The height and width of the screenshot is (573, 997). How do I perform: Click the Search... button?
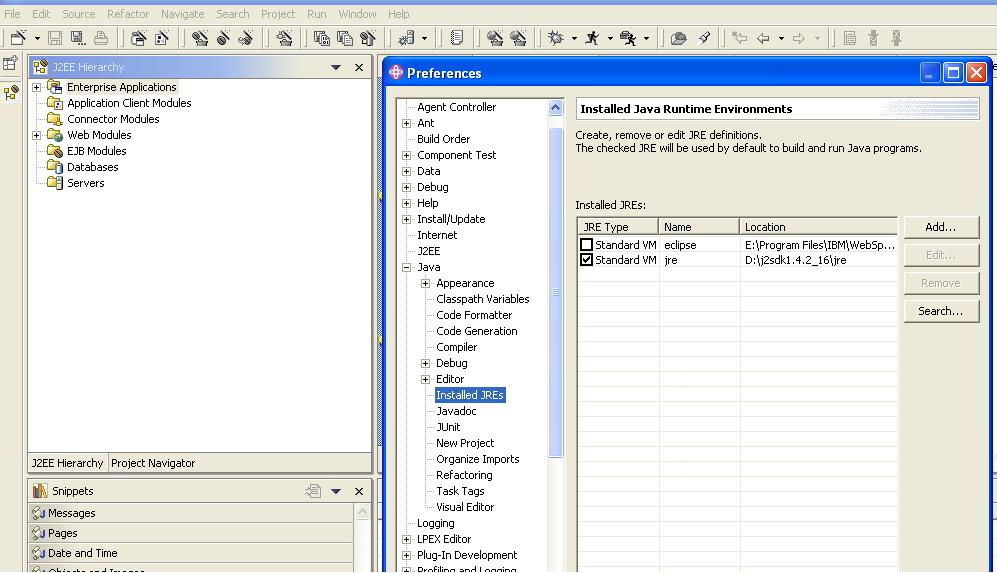click(x=941, y=311)
